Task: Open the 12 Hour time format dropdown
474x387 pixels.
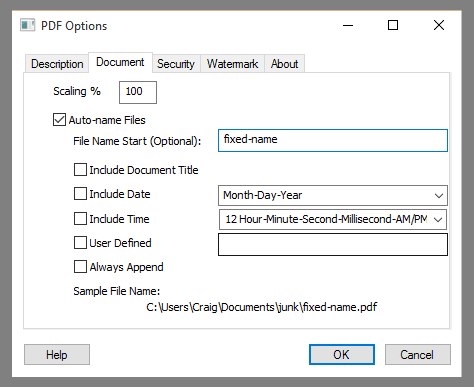Action: point(333,219)
